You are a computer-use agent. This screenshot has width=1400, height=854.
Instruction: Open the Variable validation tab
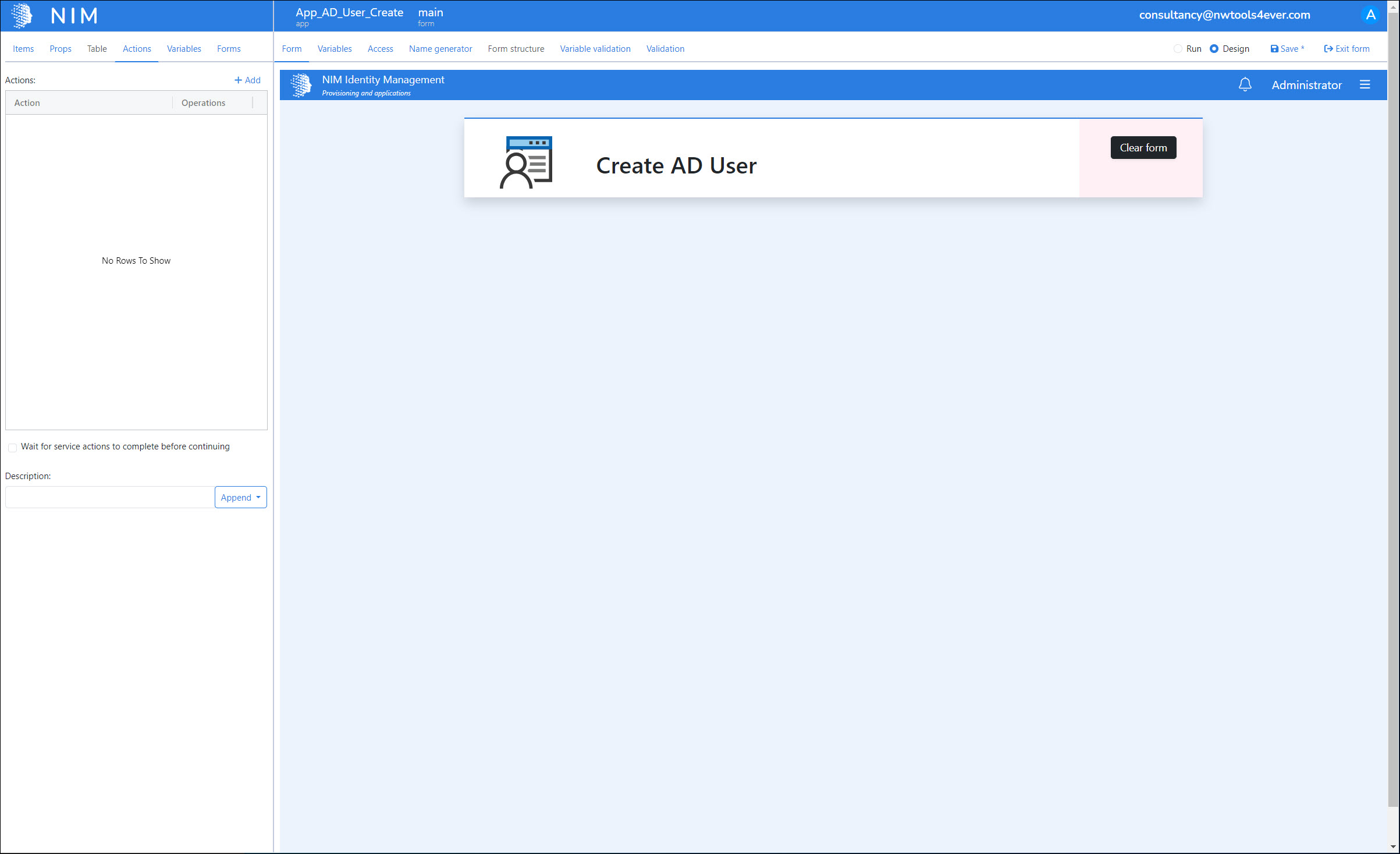(595, 49)
